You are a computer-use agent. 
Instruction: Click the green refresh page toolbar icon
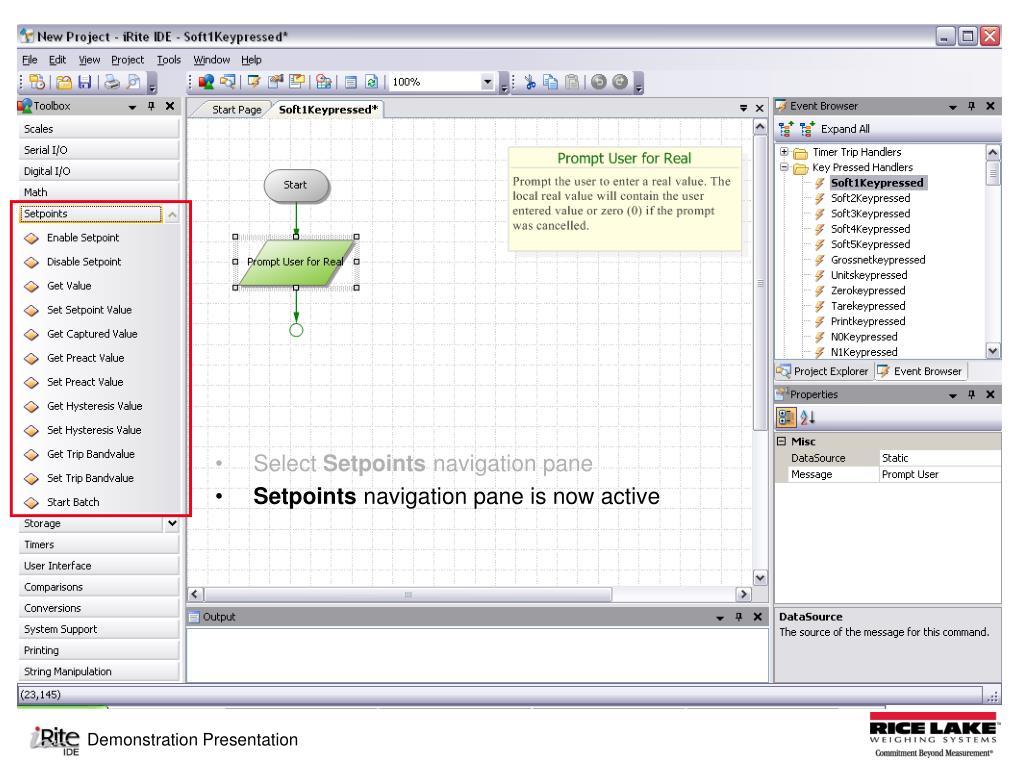pyautogui.click(x=372, y=82)
